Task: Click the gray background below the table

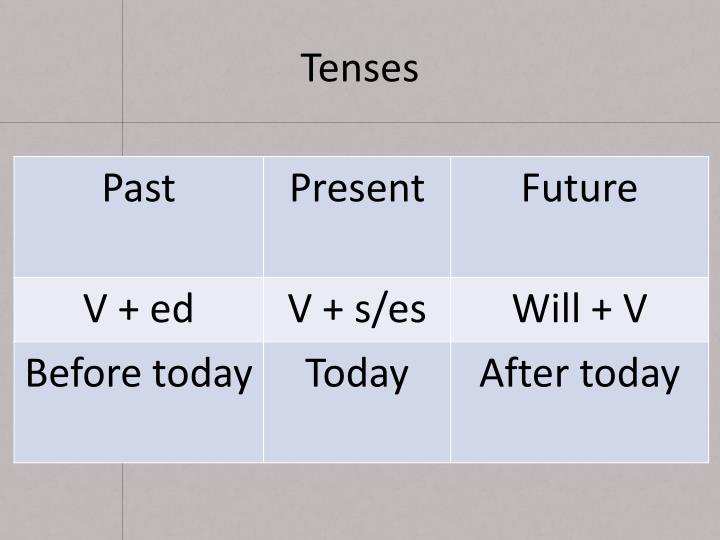Action: tap(360, 501)
